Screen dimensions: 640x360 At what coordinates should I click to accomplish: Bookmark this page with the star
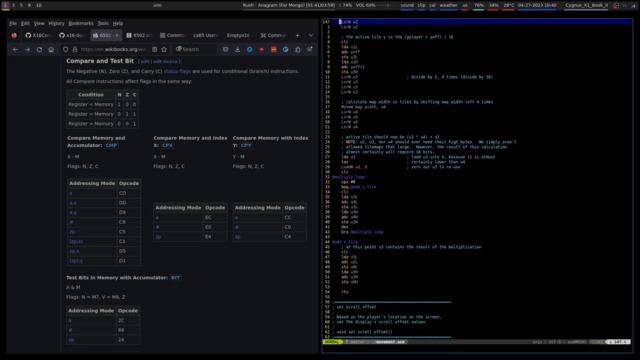164,49
